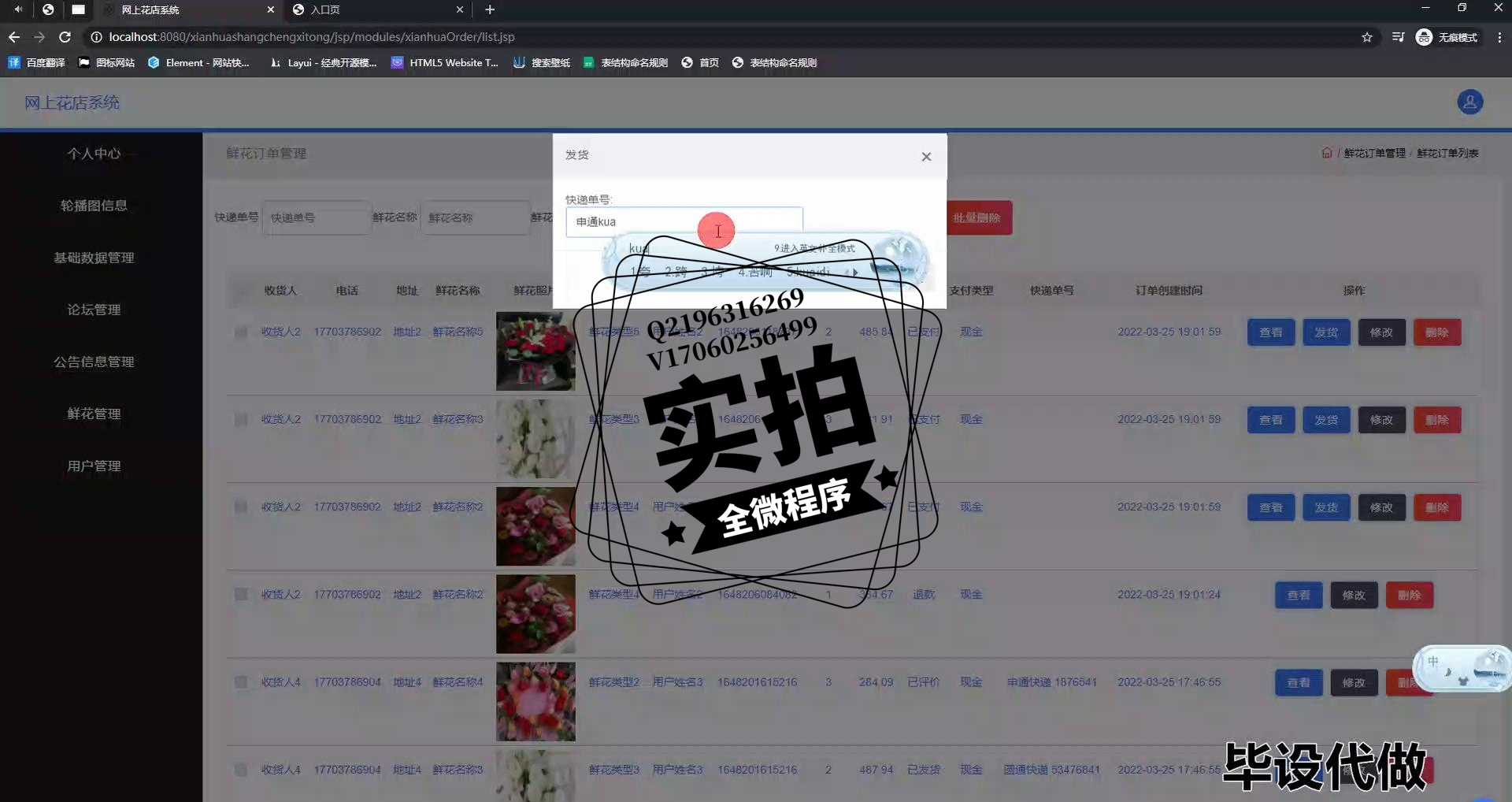Click the 快递单号 column header
Viewport: 1512px width, 802px height.
point(1051,291)
